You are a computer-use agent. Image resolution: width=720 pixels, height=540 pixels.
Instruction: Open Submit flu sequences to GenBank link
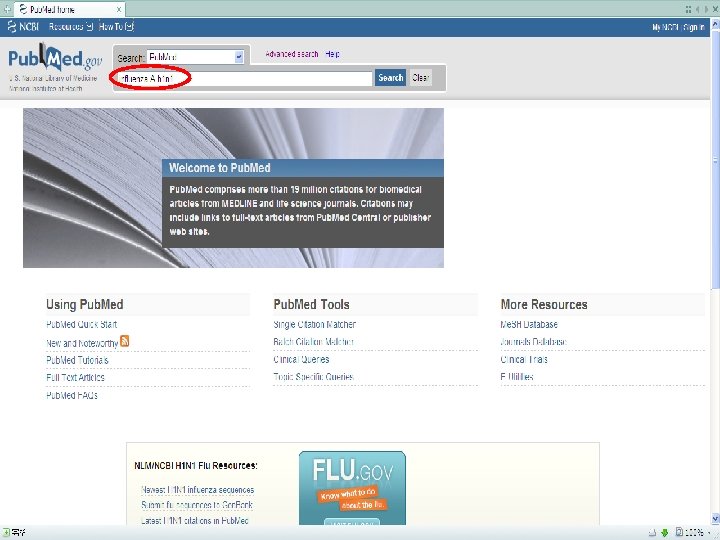pos(197,505)
